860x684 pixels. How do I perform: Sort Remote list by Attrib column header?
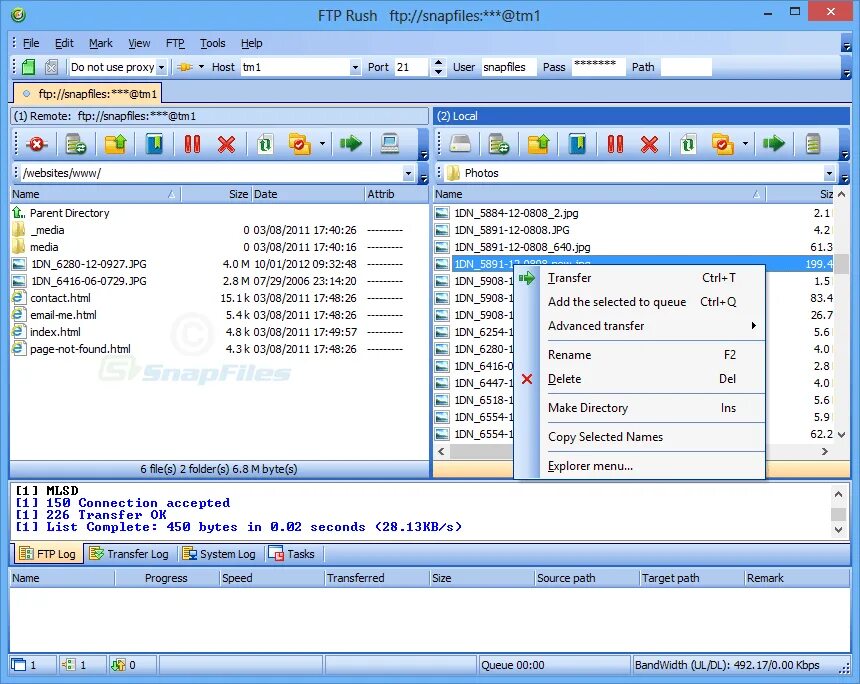[x=396, y=194]
